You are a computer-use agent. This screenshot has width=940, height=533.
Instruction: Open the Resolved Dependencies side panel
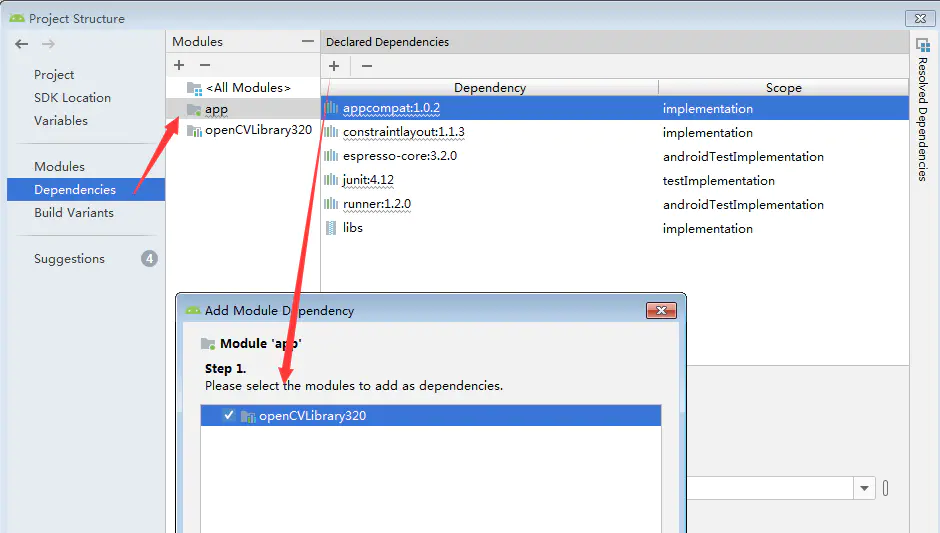pos(923,110)
